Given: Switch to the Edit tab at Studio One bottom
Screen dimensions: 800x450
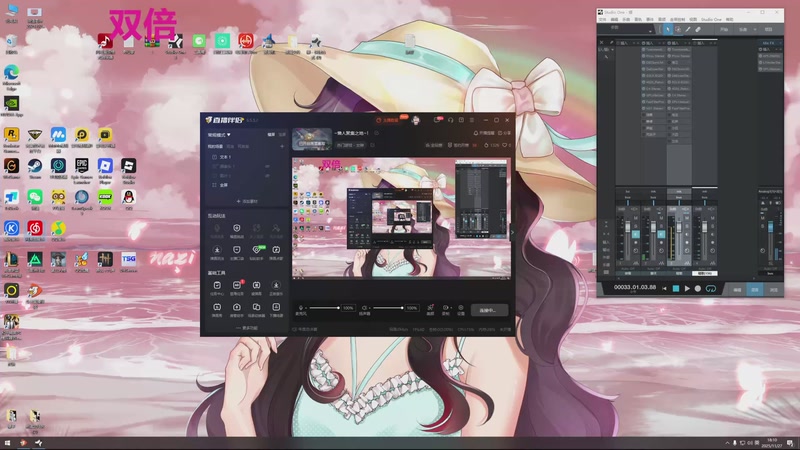Looking at the screenshot, I should (x=737, y=289).
